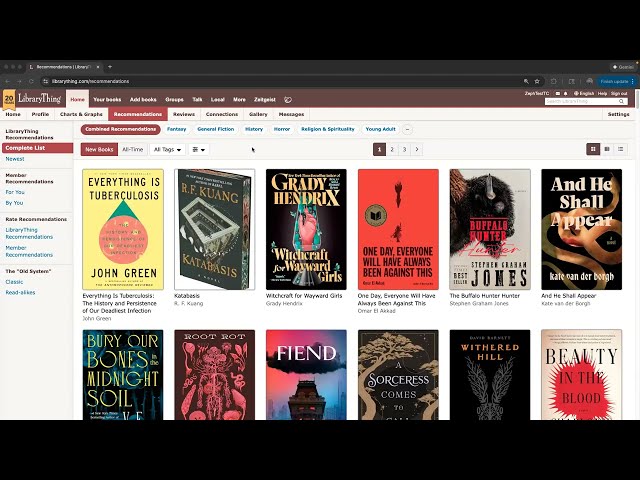Switch to cover grid view icon

pyautogui.click(x=593, y=149)
